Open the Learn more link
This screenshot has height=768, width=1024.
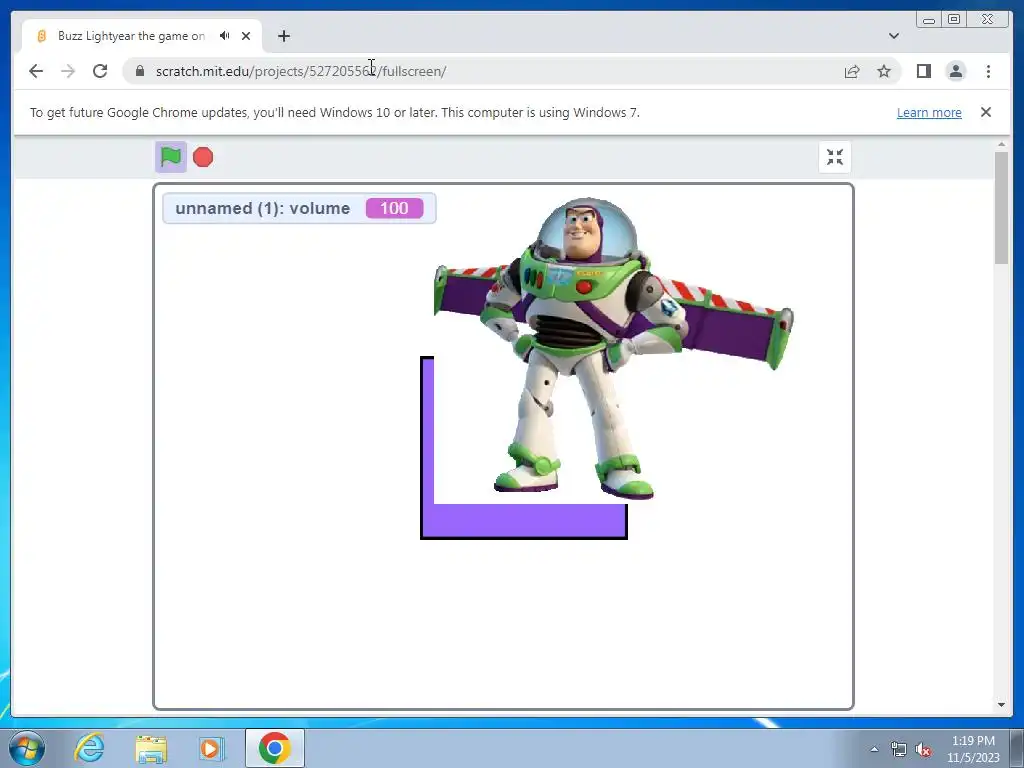pos(929,112)
